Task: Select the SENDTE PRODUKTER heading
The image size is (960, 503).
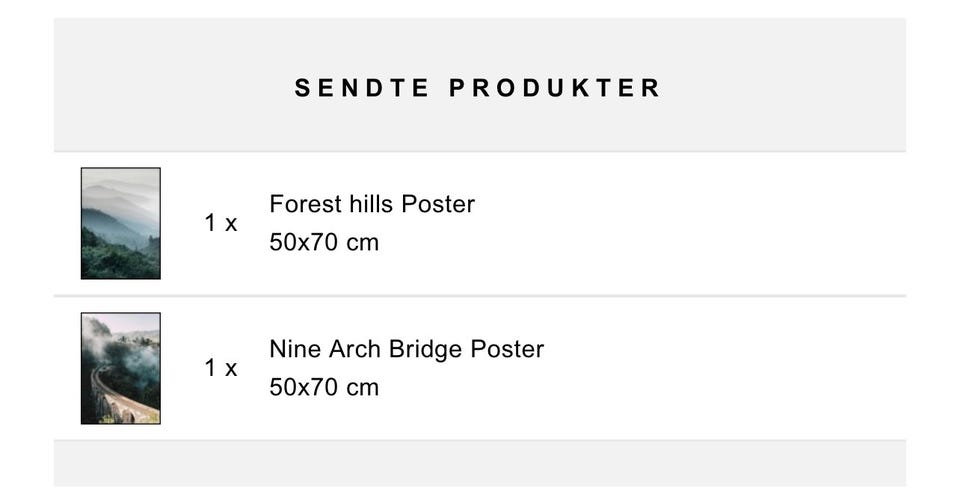Action: tap(478, 88)
